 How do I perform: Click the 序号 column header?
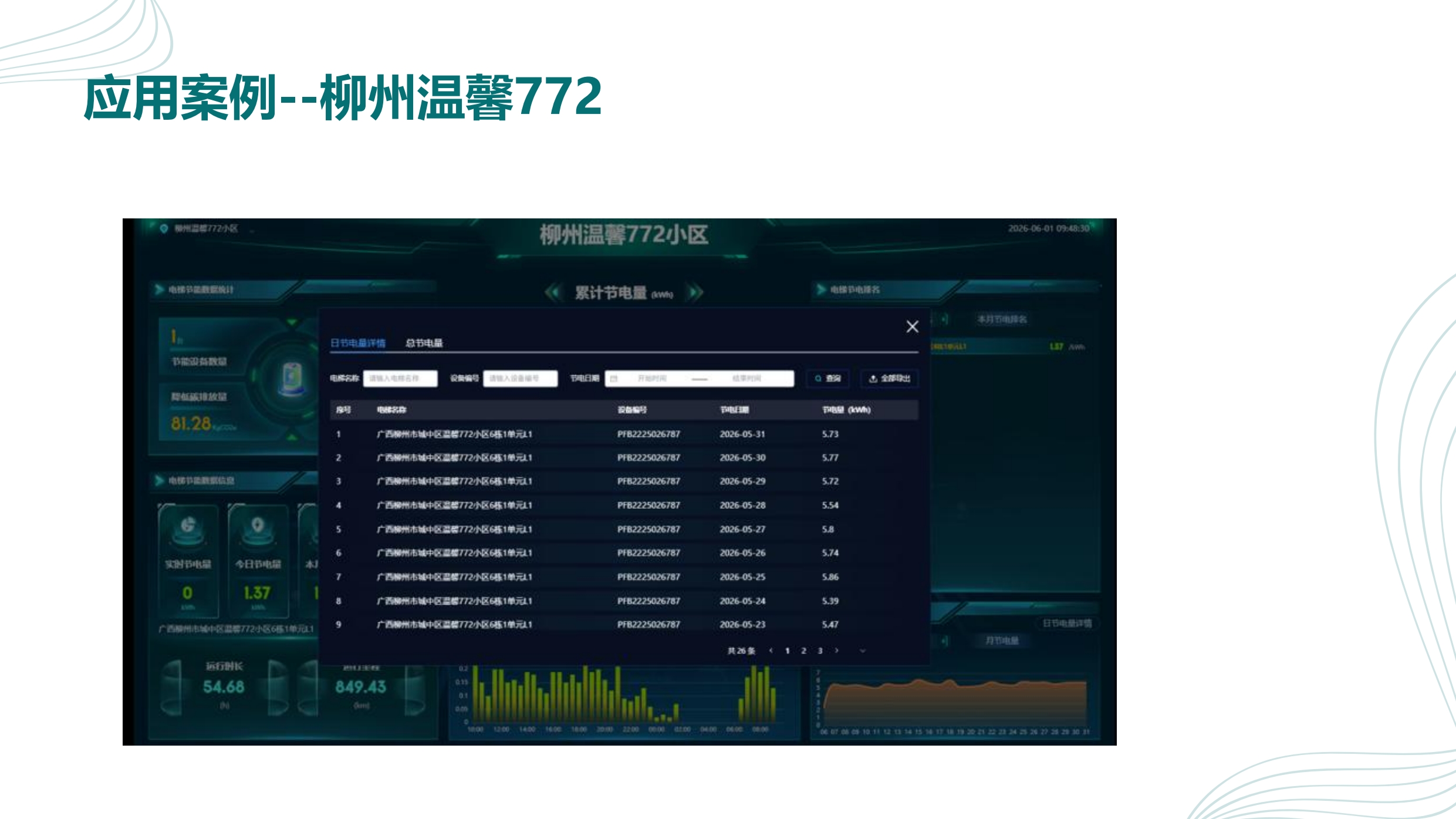click(343, 410)
